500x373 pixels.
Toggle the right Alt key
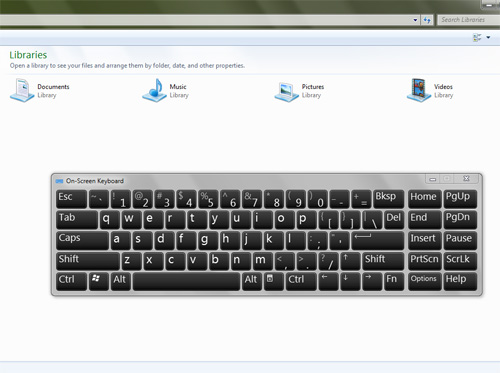pyautogui.click(x=252, y=281)
